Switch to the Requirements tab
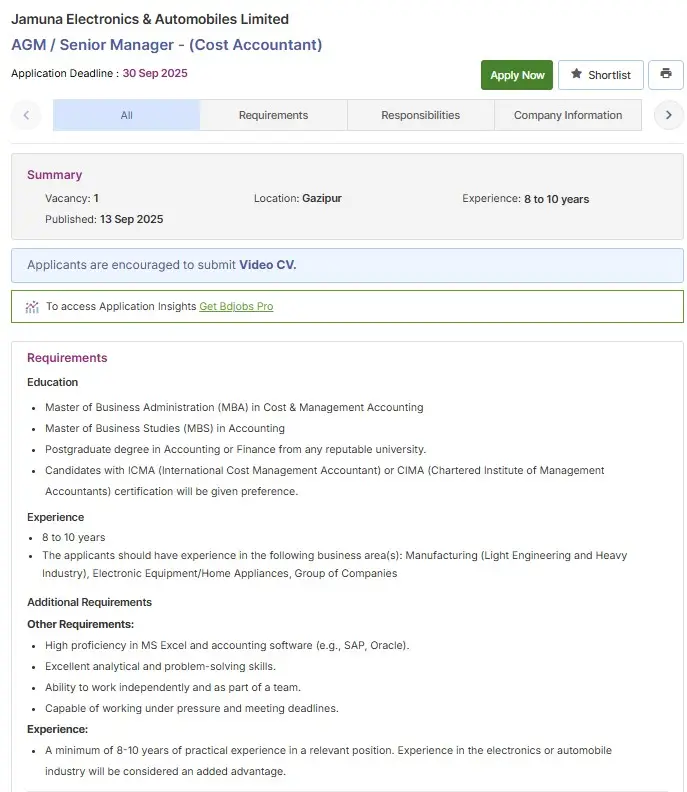687x792 pixels. pos(273,115)
